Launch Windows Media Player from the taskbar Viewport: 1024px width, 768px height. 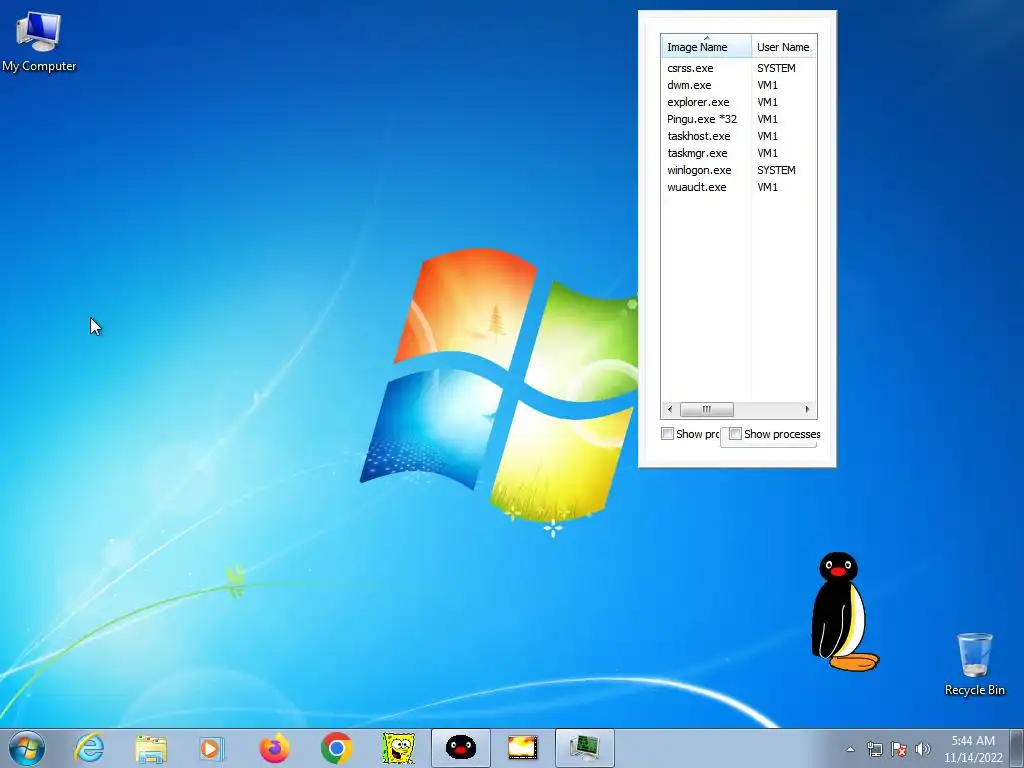click(212, 748)
